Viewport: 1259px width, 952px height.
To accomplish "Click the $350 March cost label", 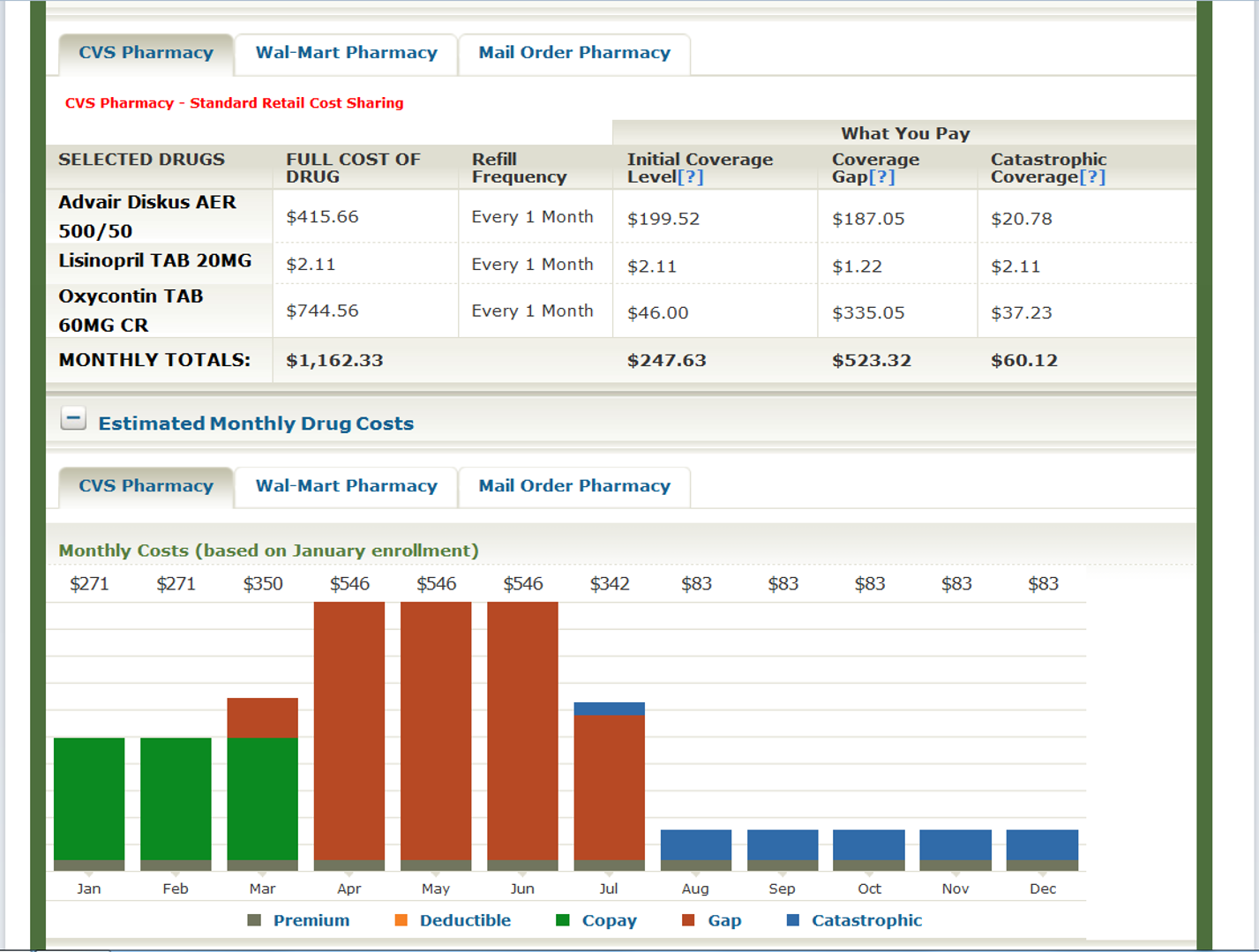I will [263, 584].
